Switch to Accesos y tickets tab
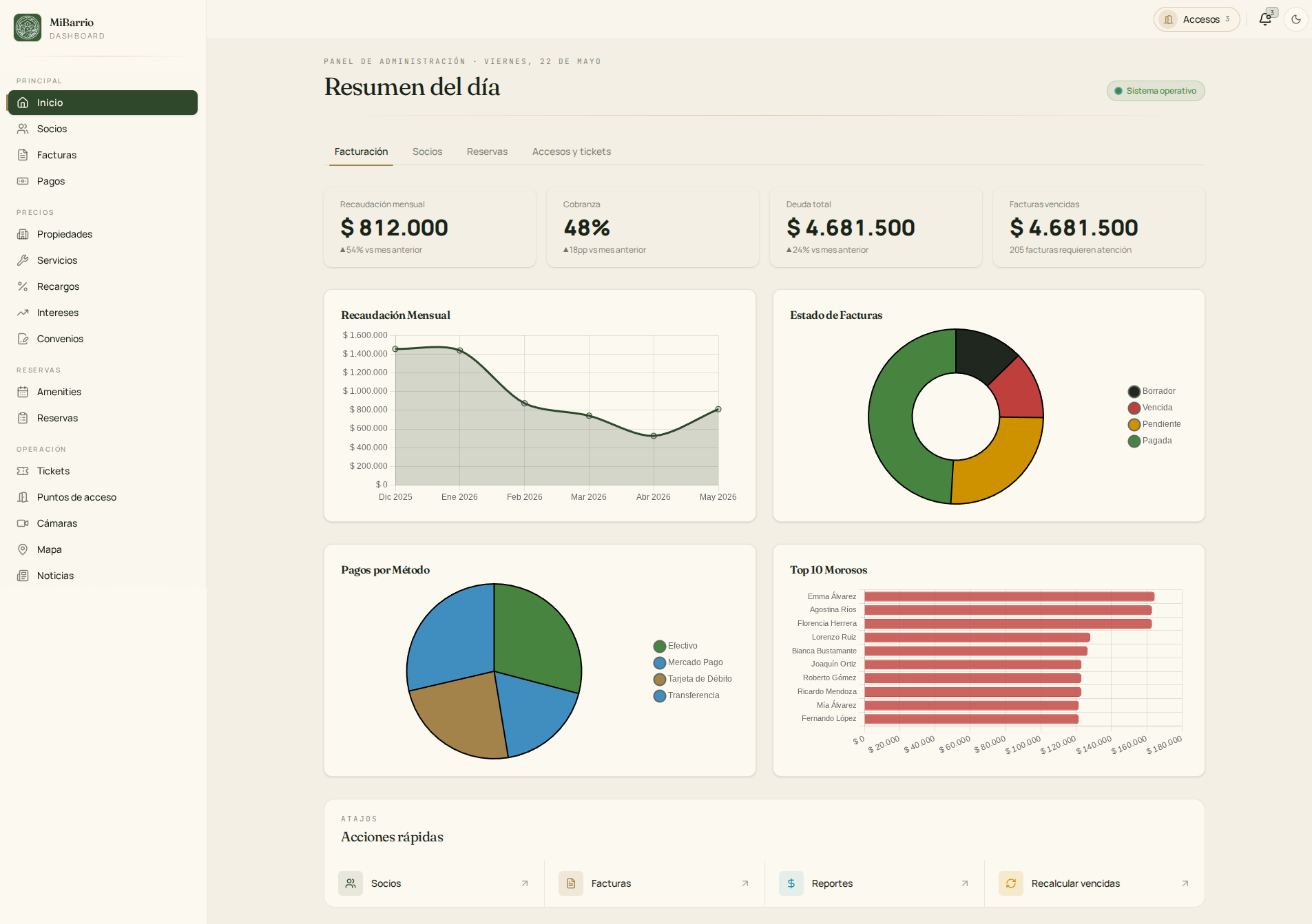Screen dimensions: 1312x924 [x=572, y=151]
